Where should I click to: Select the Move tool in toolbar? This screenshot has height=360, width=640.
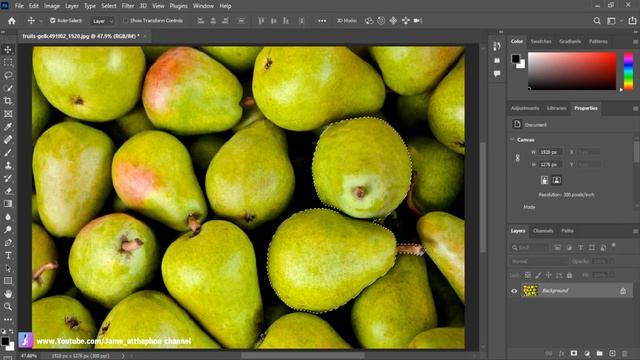tap(8, 50)
